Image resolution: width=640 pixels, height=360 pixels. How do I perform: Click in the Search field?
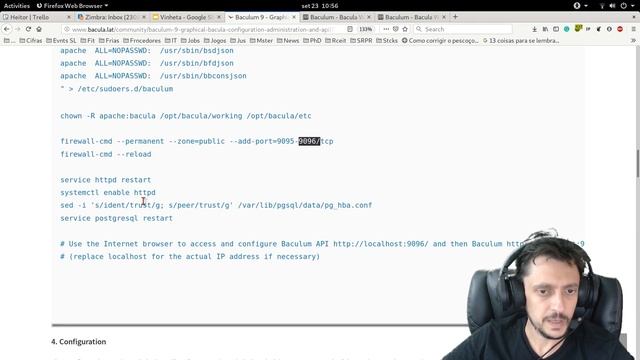coord(463,29)
